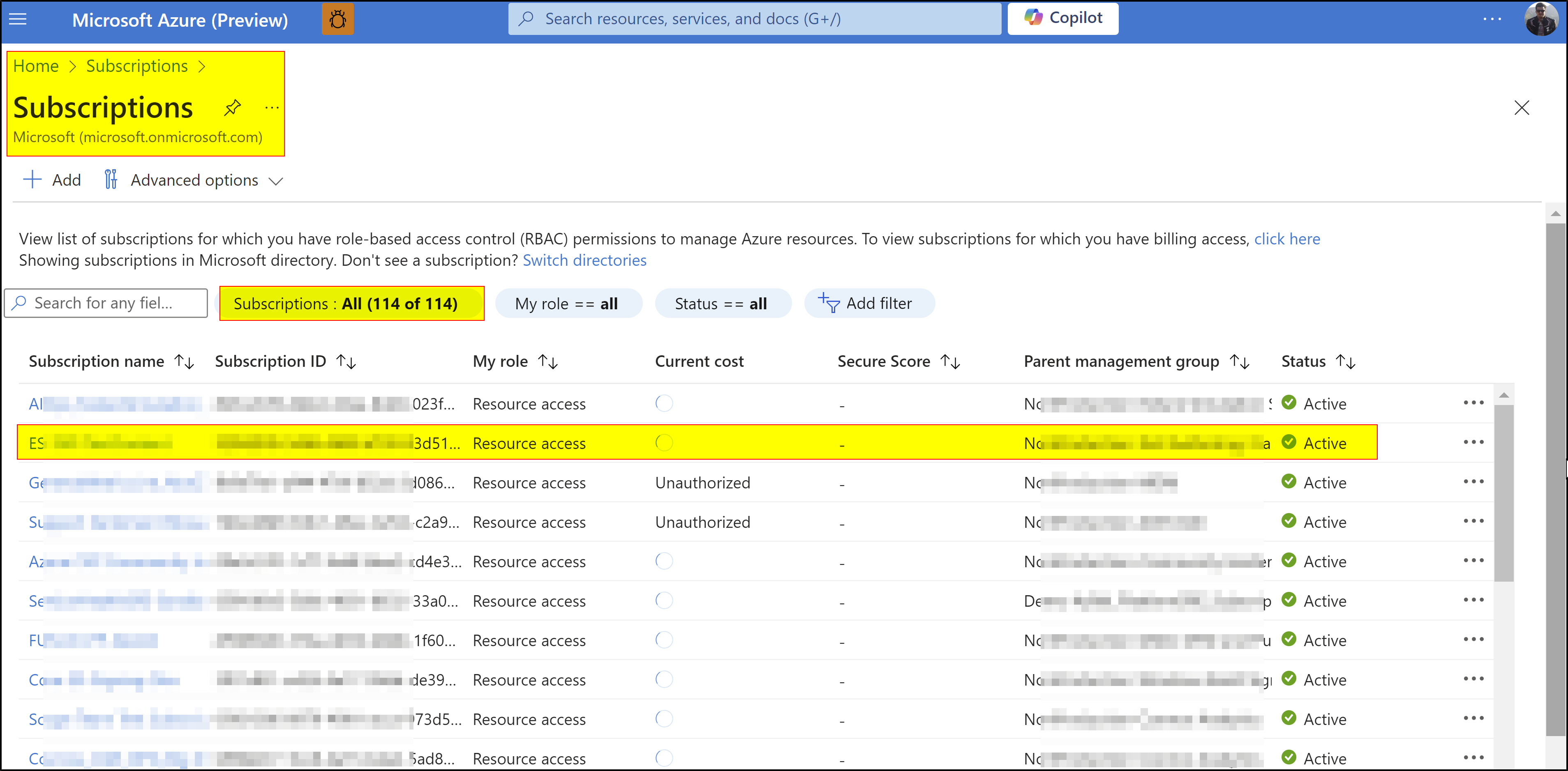Viewport: 1568px width, 771px height.
Task: Open Status == all filter
Action: coord(723,303)
